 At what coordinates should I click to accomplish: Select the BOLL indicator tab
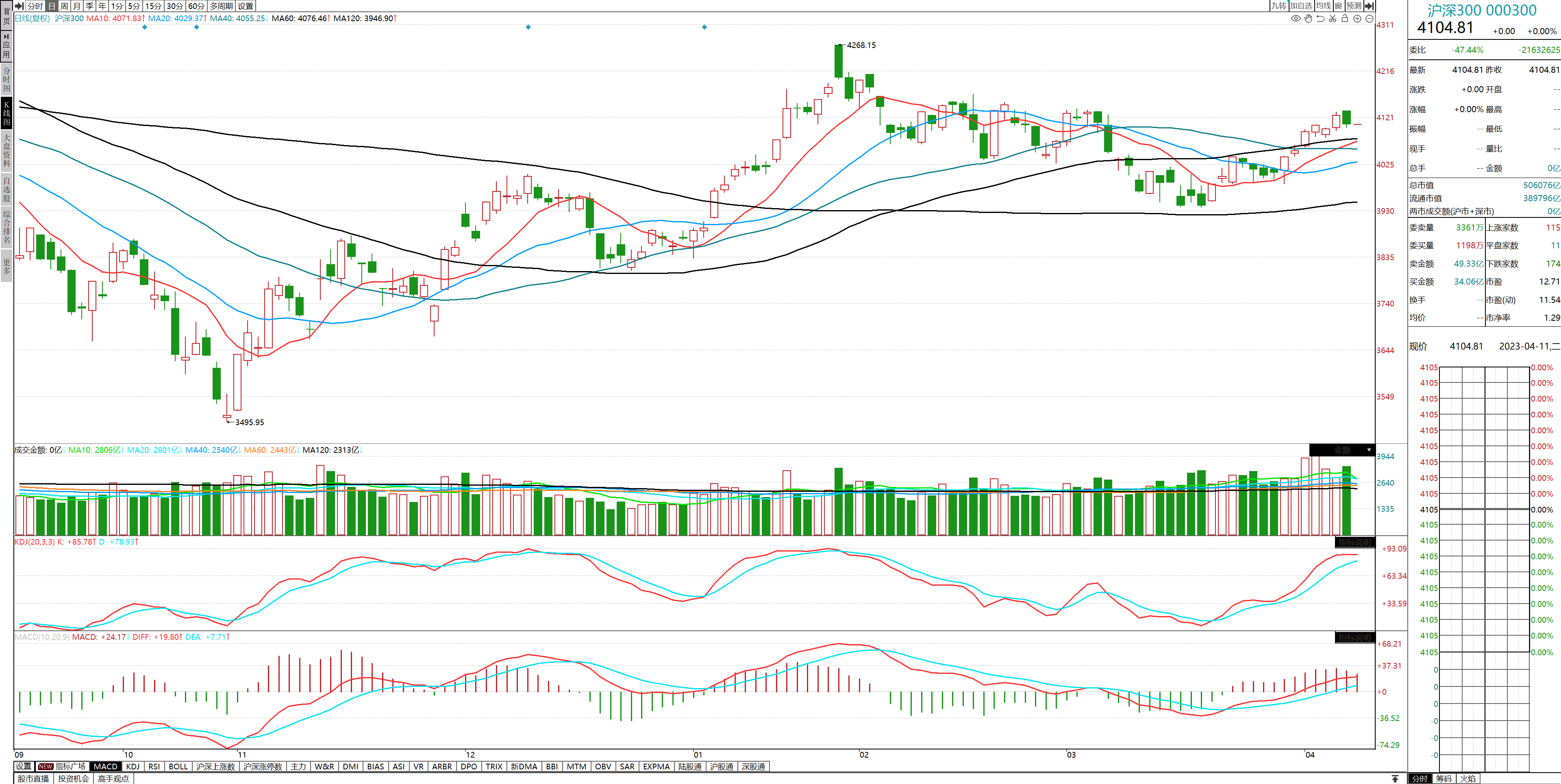(x=178, y=767)
